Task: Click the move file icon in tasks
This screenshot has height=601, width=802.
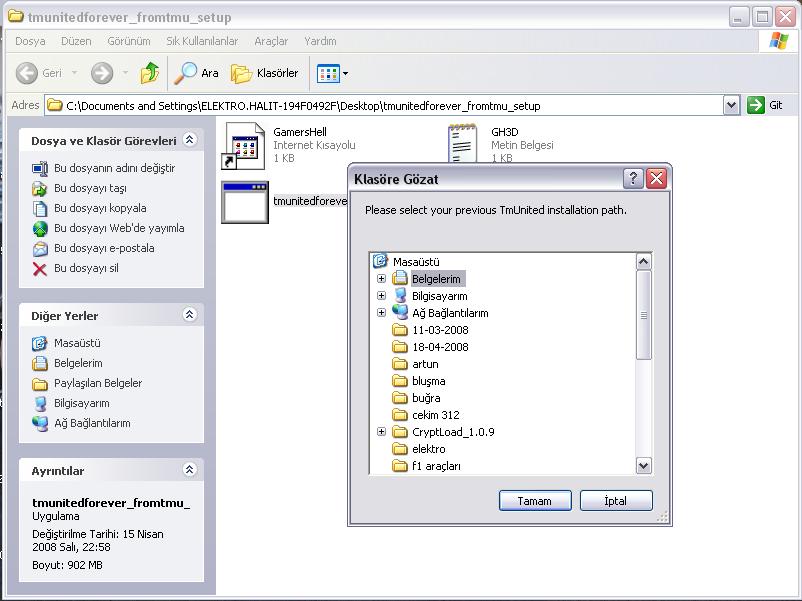Action: (x=40, y=189)
